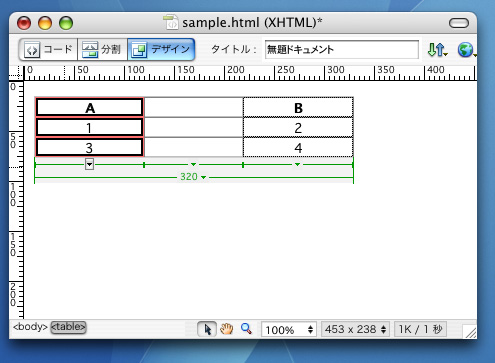This screenshot has width=495, height=363.
Task: Open the Preview in Browser globe icon
Action: click(466, 50)
